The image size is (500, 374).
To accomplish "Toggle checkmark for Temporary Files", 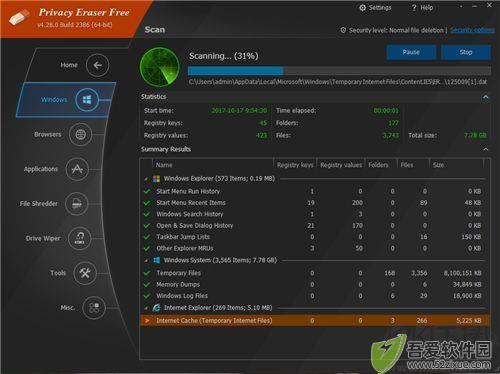I will 146,273.
